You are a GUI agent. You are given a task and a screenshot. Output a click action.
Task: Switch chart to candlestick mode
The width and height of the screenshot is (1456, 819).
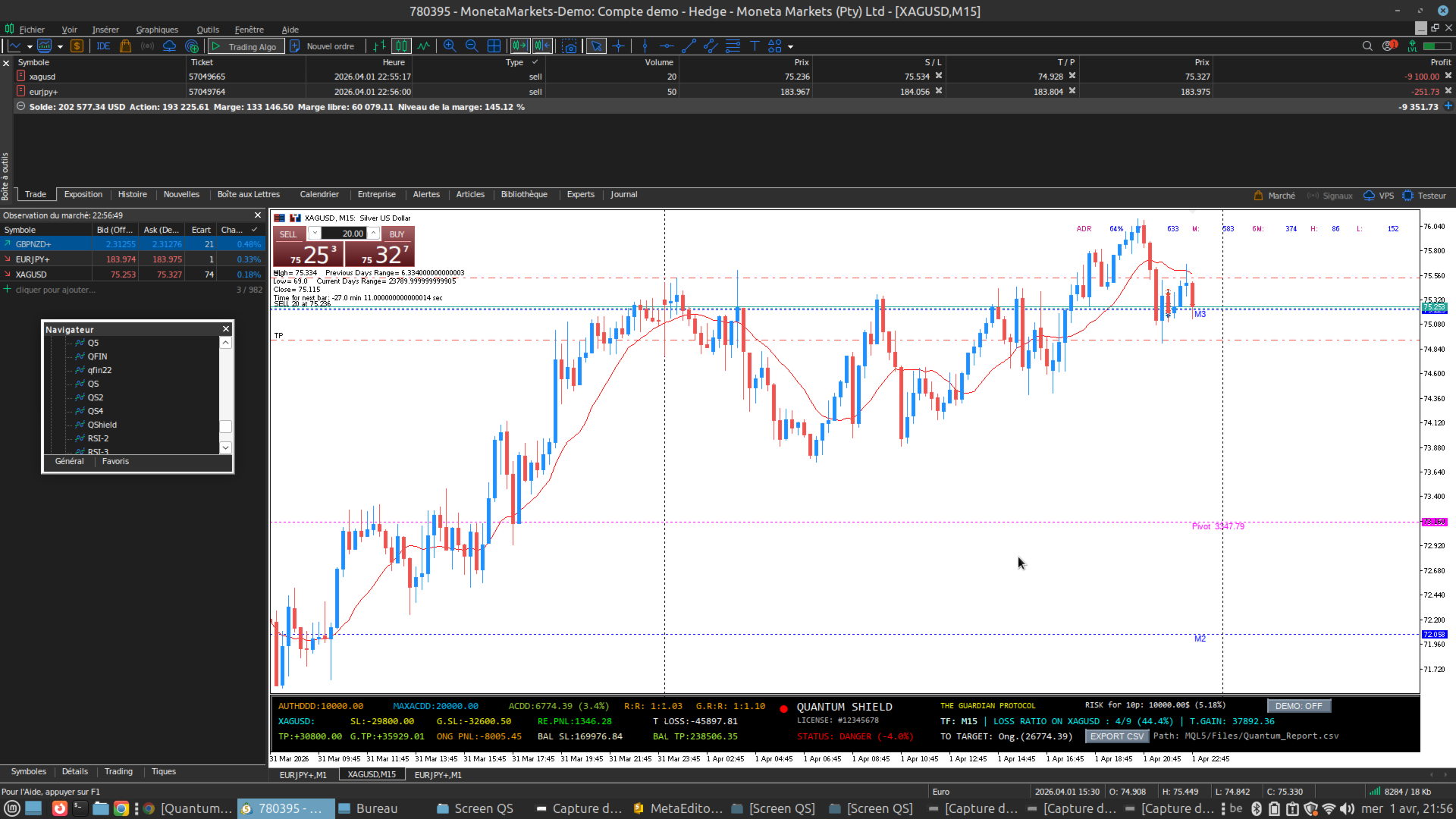pos(401,46)
